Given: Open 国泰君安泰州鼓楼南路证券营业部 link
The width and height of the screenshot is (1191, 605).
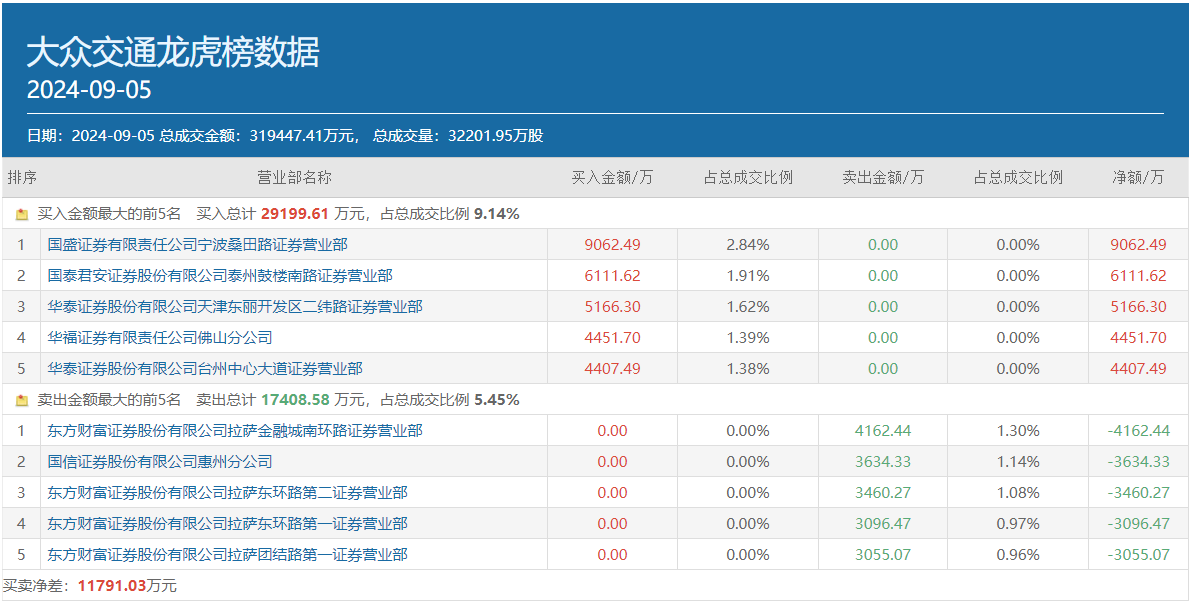Looking at the screenshot, I should point(220,276).
